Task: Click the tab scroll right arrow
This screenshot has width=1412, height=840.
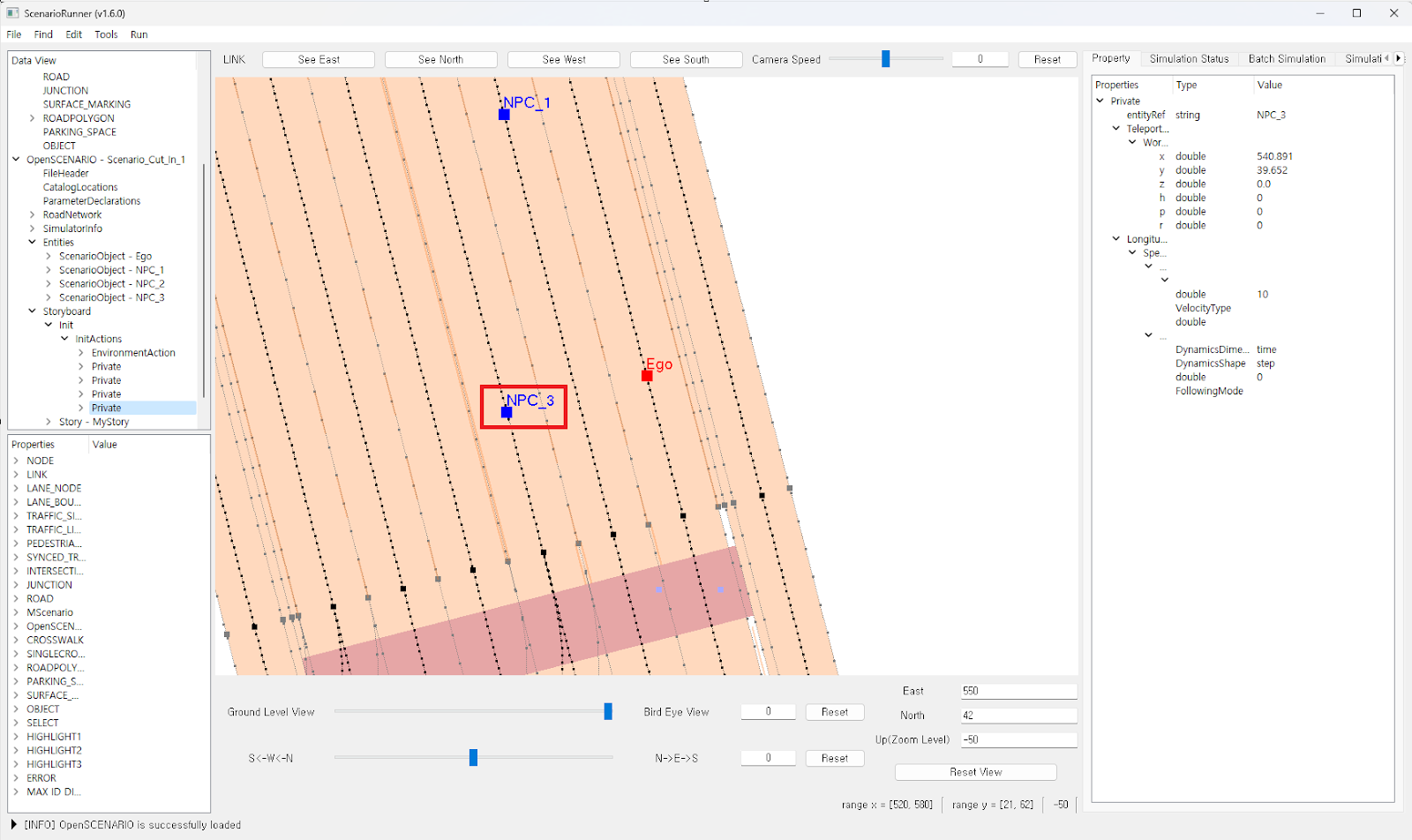Action: point(1398,58)
